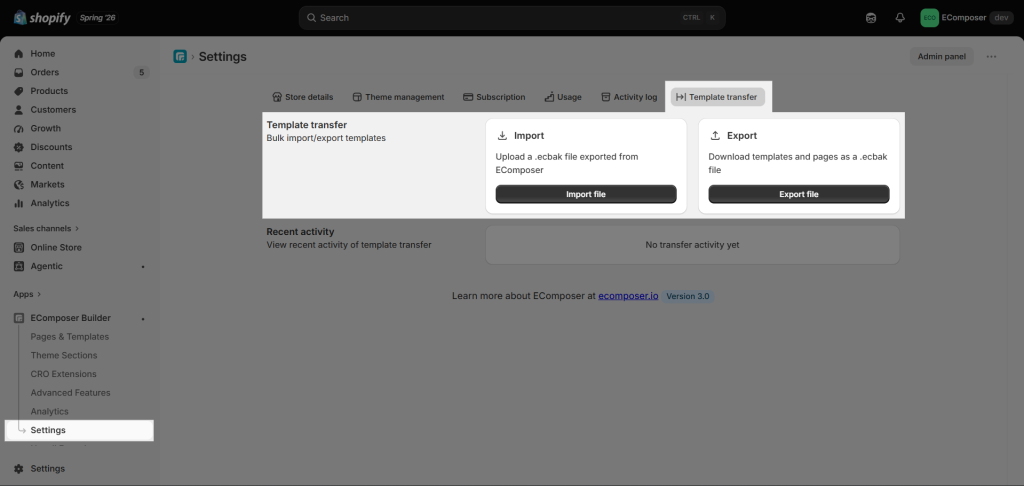1024x486 pixels.
Task: Open EComposer Analytics submenu item
Action: tap(50, 412)
